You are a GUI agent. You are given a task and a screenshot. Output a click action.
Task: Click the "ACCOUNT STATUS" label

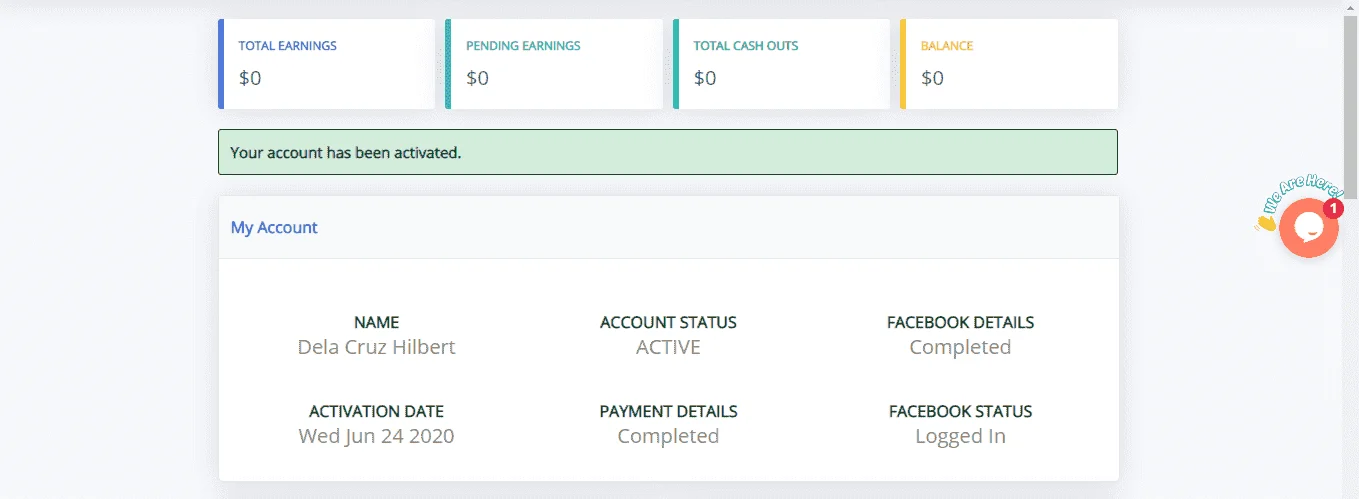(x=668, y=322)
